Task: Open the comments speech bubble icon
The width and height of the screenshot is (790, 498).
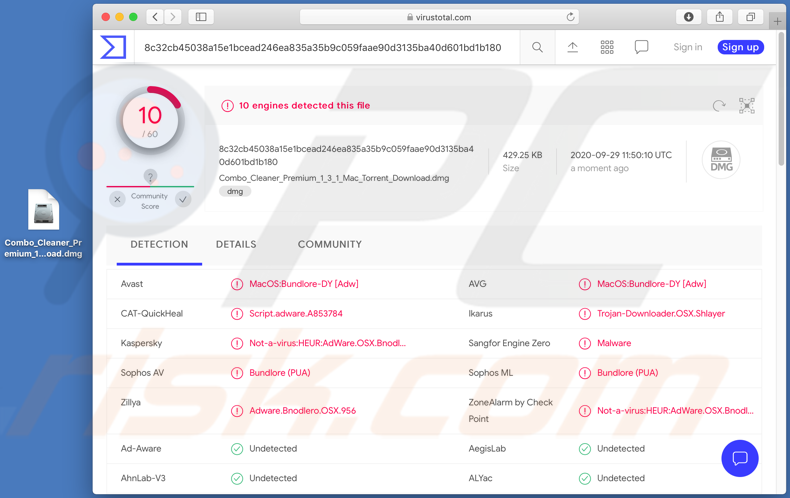Action: [x=641, y=47]
